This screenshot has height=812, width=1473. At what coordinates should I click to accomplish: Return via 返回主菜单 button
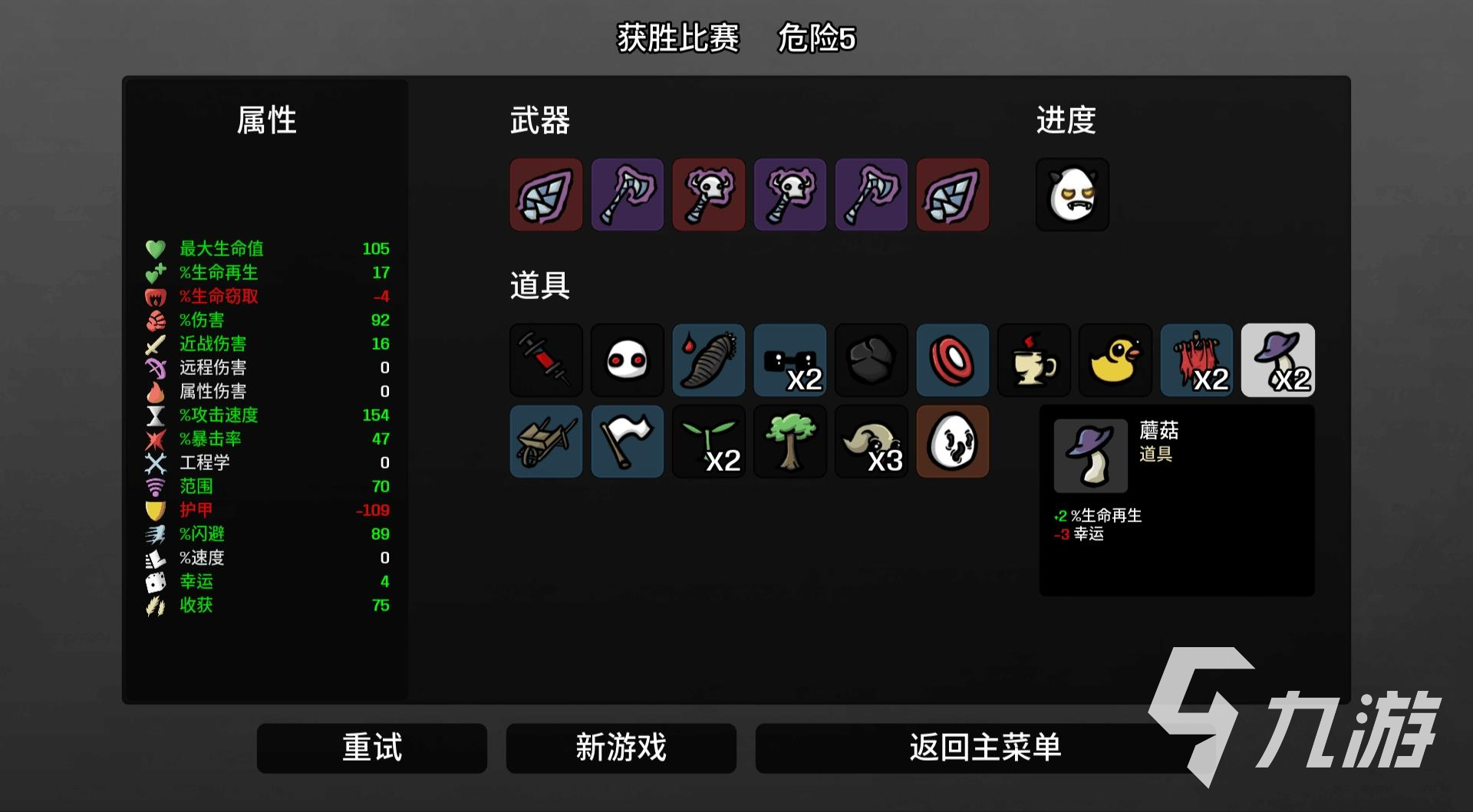coord(985,748)
